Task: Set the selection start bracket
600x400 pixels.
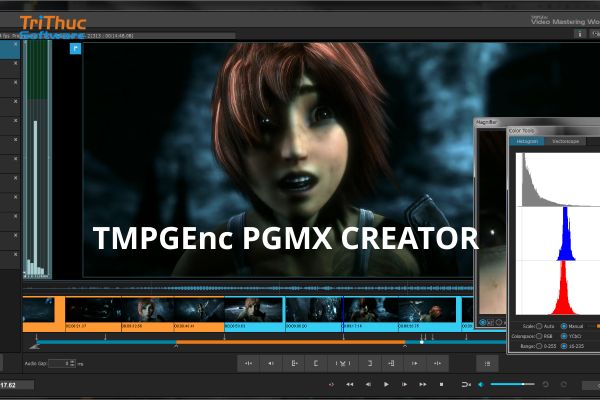Action: click(x=316, y=363)
